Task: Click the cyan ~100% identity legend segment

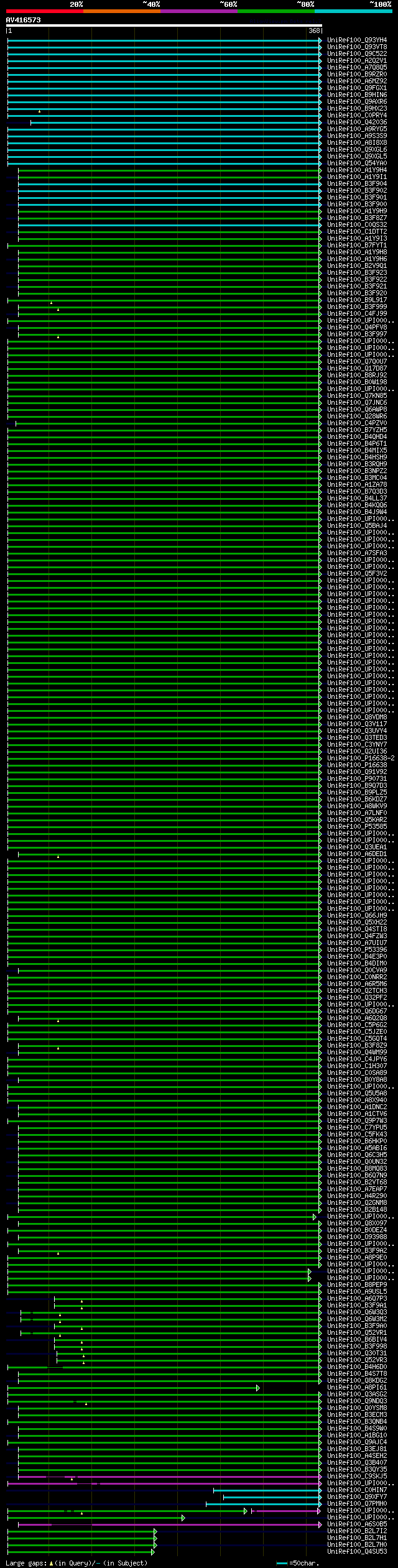Action: [353, 11]
